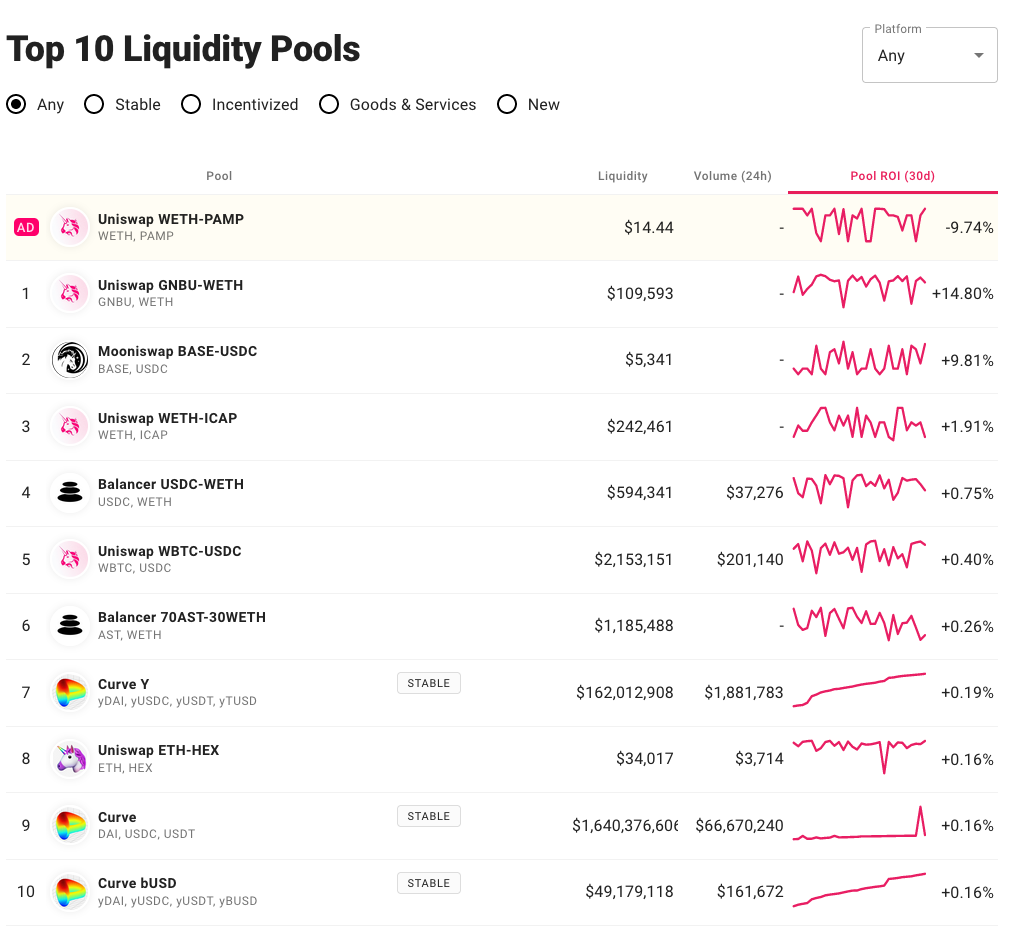Select the Any pool filter radio button
The width and height of the screenshot is (1009, 929).
click(x=16, y=104)
